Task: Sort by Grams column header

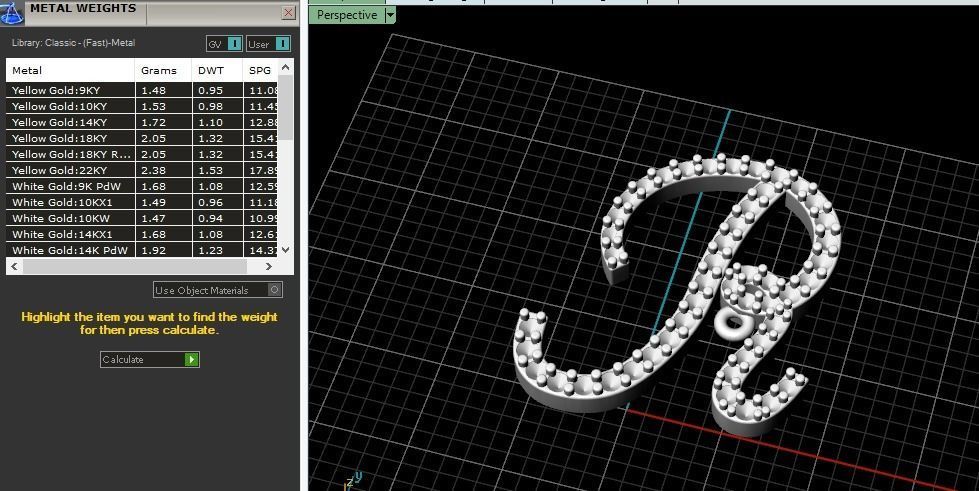Action: (x=163, y=71)
